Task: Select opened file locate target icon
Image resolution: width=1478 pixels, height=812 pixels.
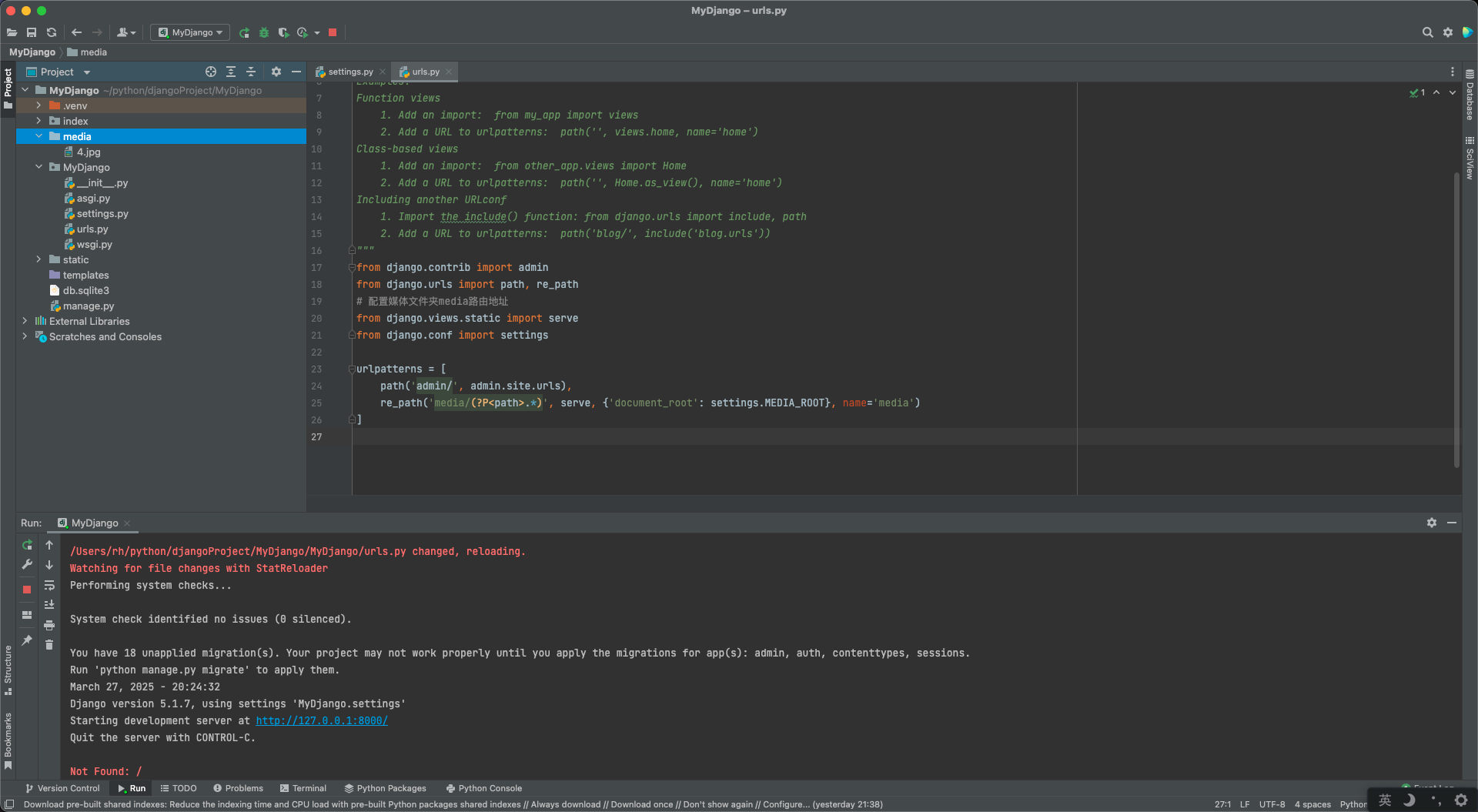Action: click(211, 72)
